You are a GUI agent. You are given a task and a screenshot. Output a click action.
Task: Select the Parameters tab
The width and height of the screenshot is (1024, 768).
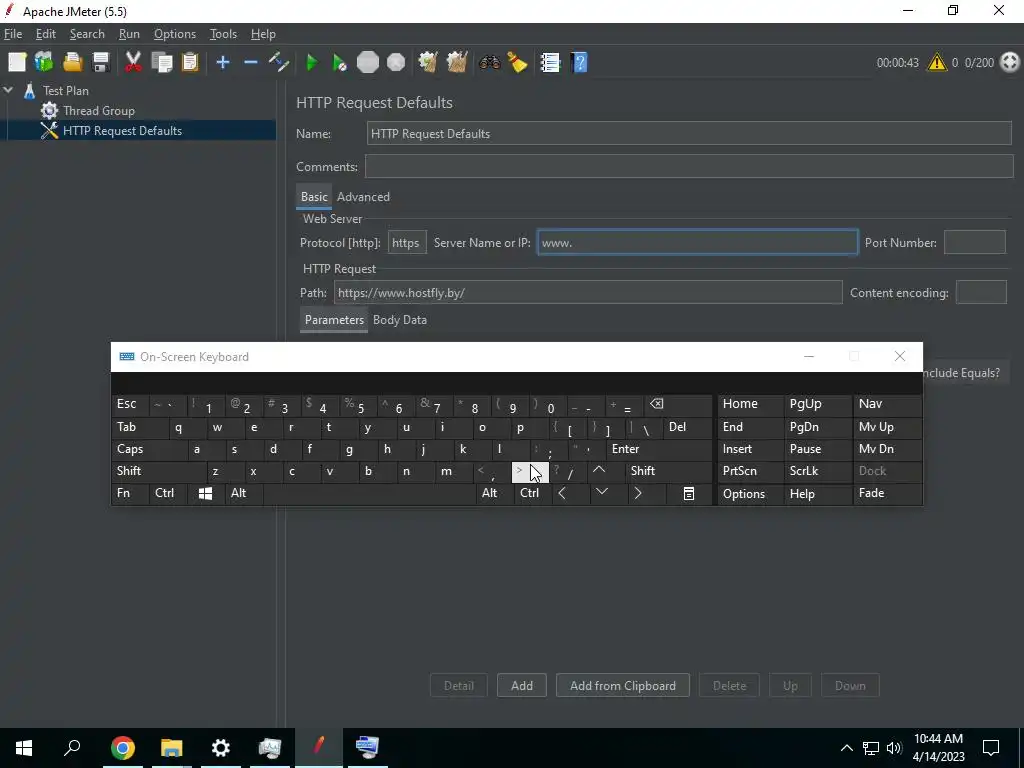point(334,319)
